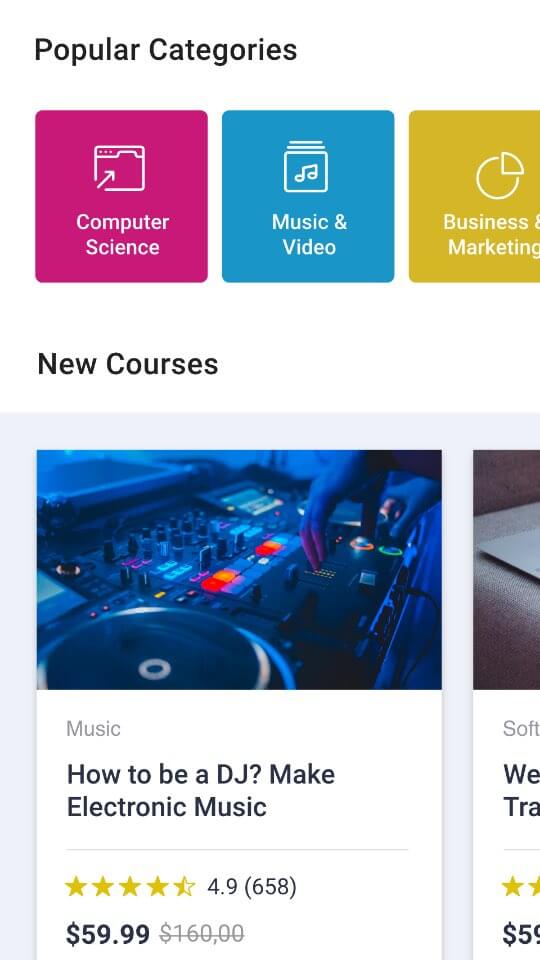Click the New Courses section heading
This screenshot has height=960, width=540.
[128, 364]
